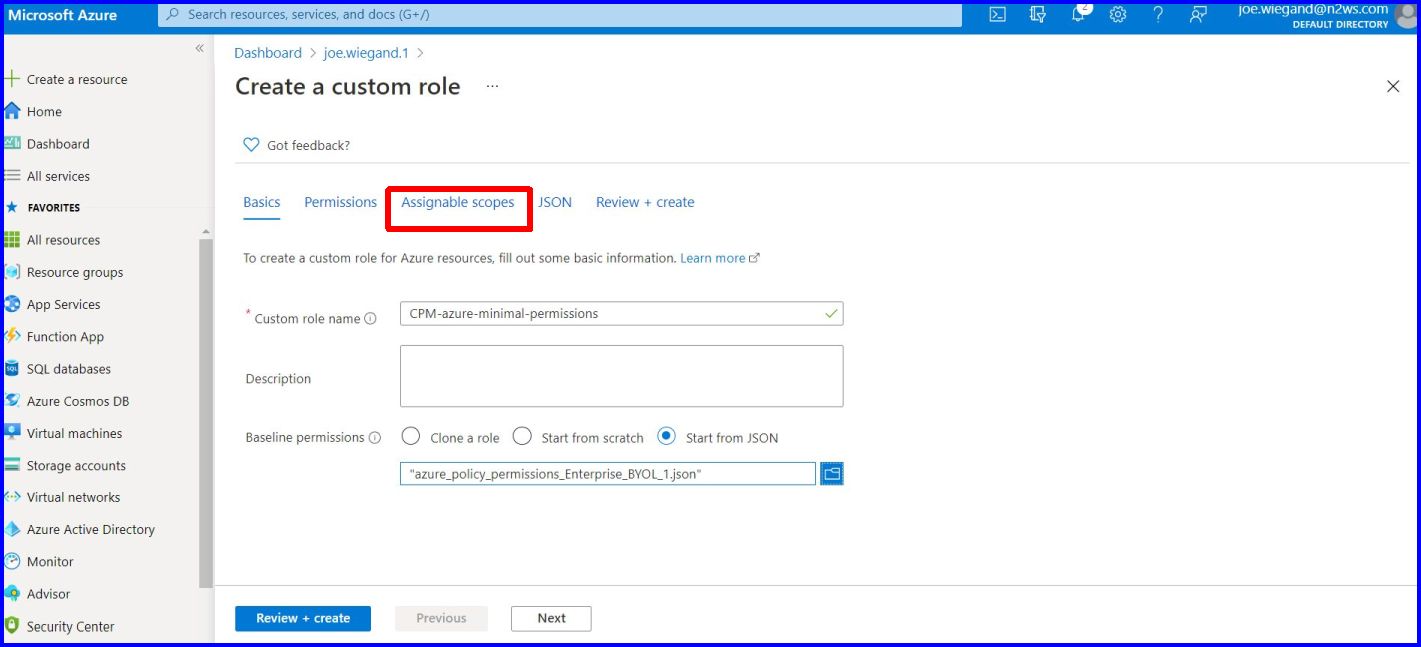
Task: Click the All services list icon
Action: point(12,175)
